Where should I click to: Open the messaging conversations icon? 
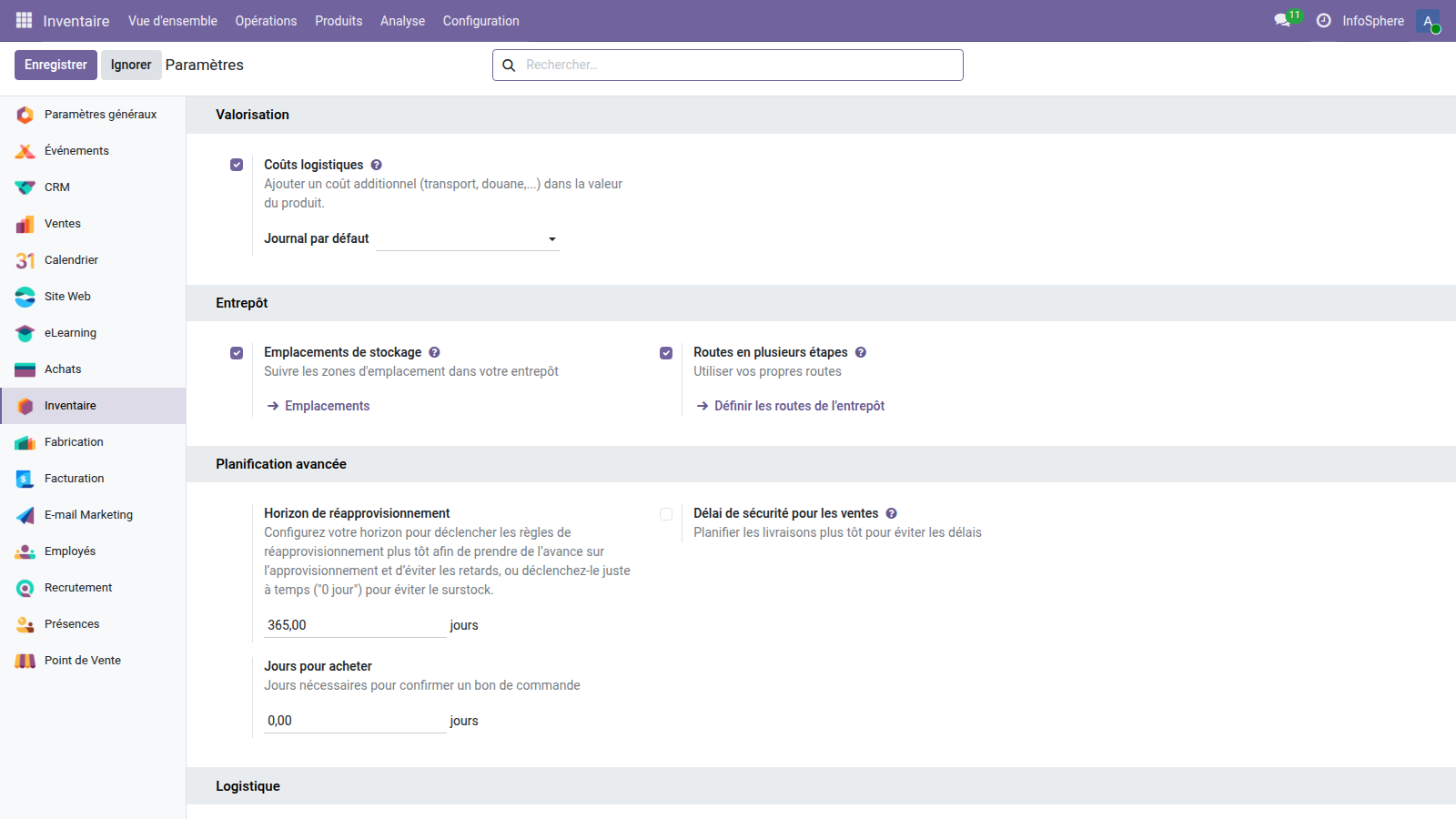[x=1283, y=20]
